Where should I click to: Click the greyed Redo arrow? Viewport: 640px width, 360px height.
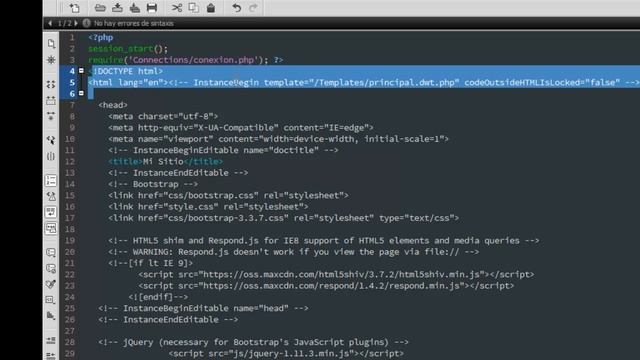[x=253, y=8]
